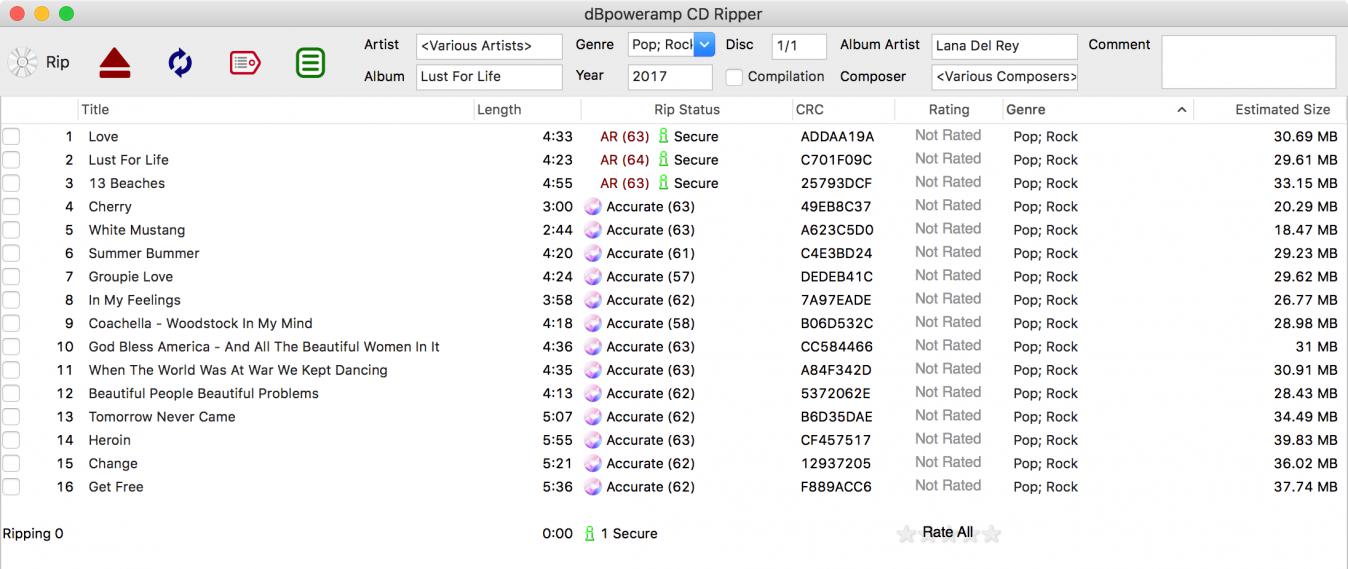
Task: Click the star left of Rate All
Action: point(906,534)
